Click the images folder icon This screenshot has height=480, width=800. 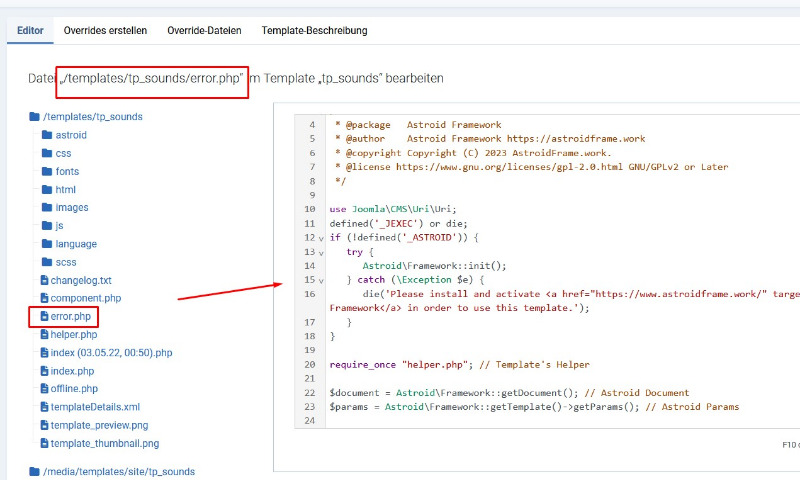click(x=47, y=207)
